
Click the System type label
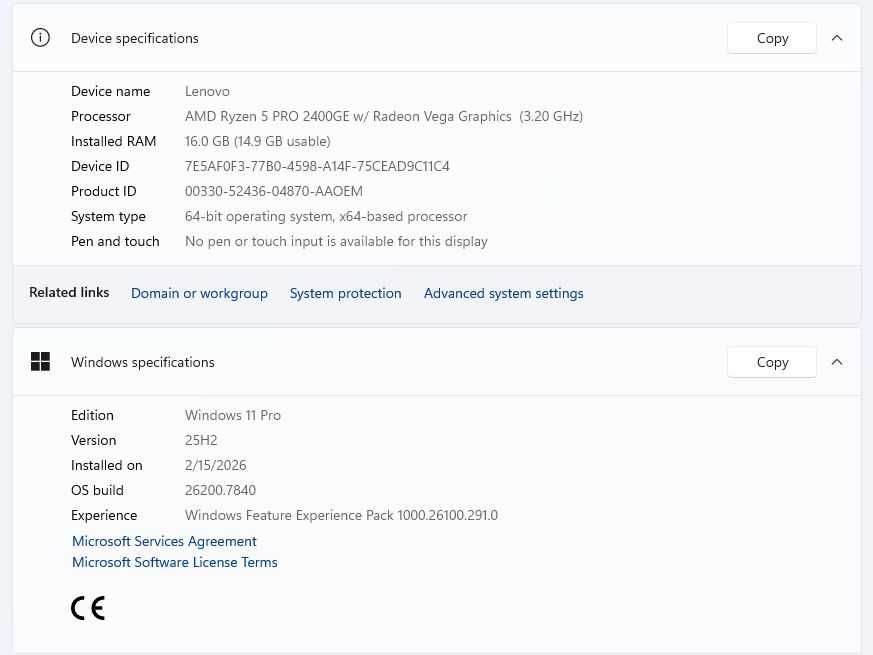coord(108,216)
